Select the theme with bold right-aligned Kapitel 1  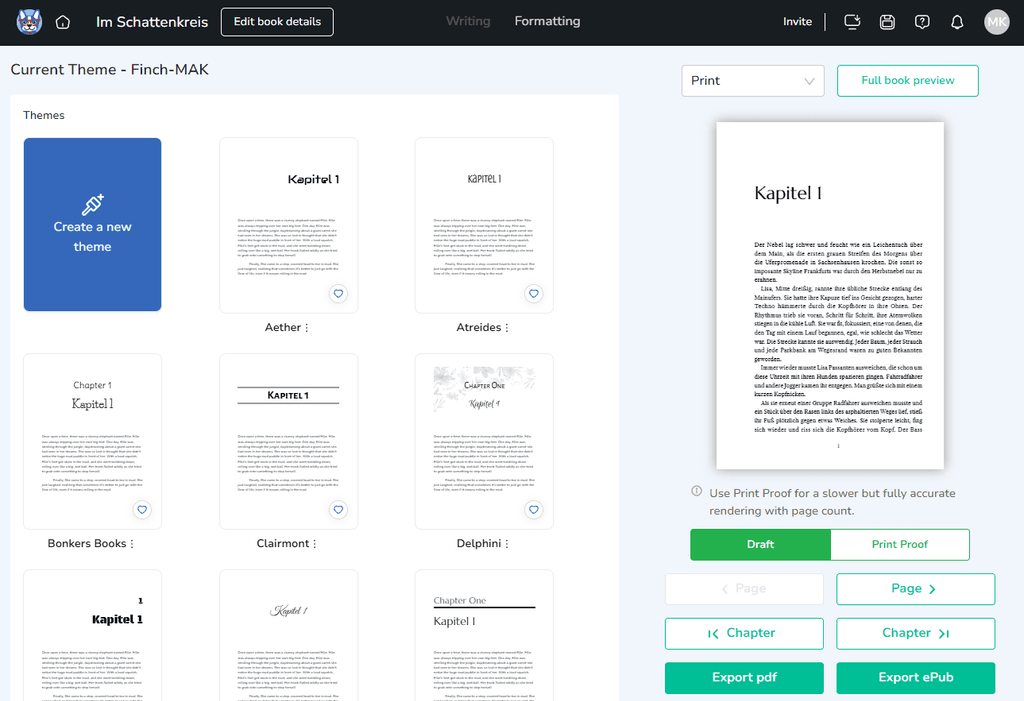pyautogui.click(x=93, y=635)
